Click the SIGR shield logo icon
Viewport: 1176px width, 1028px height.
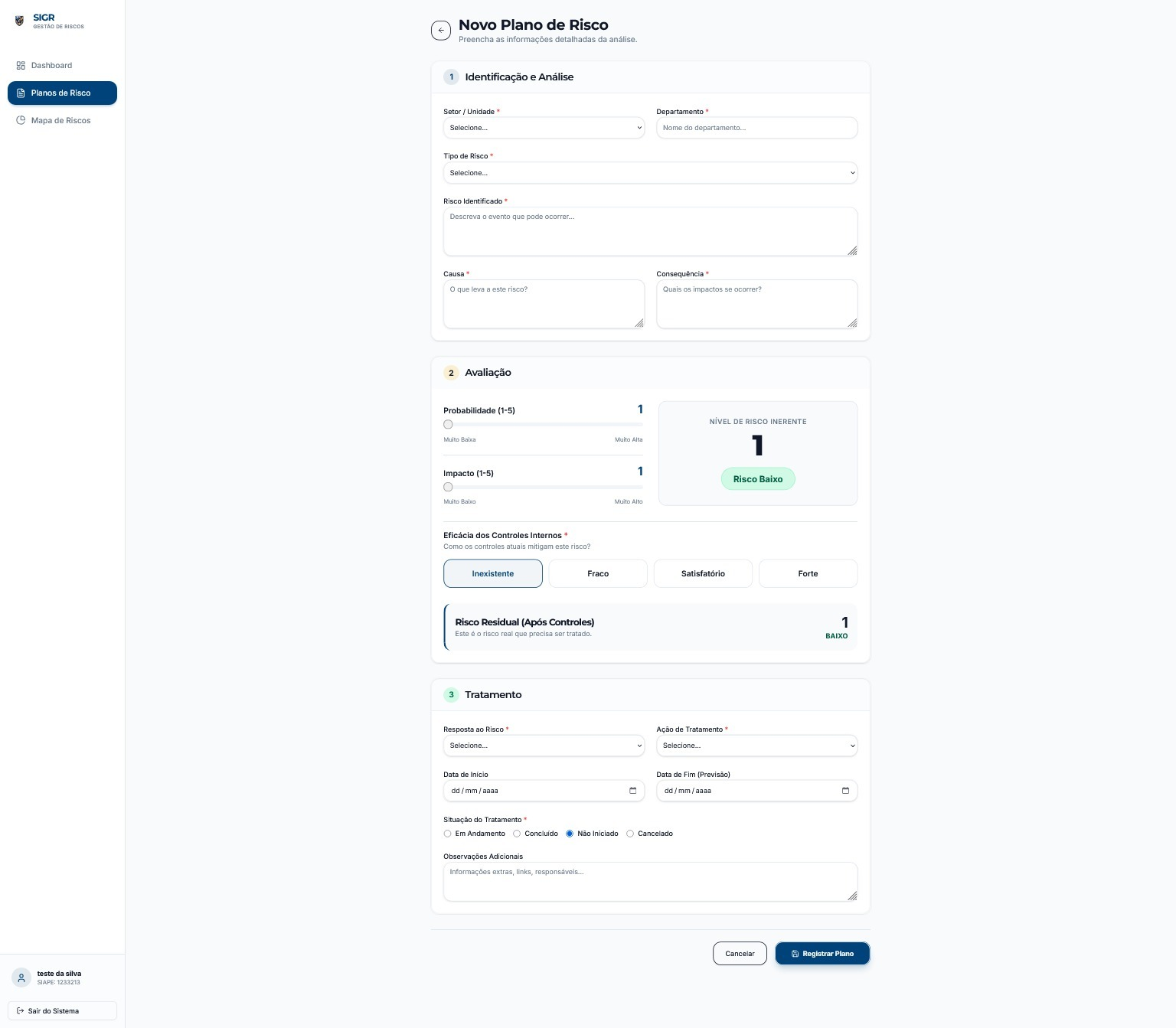tap(20, 21)
